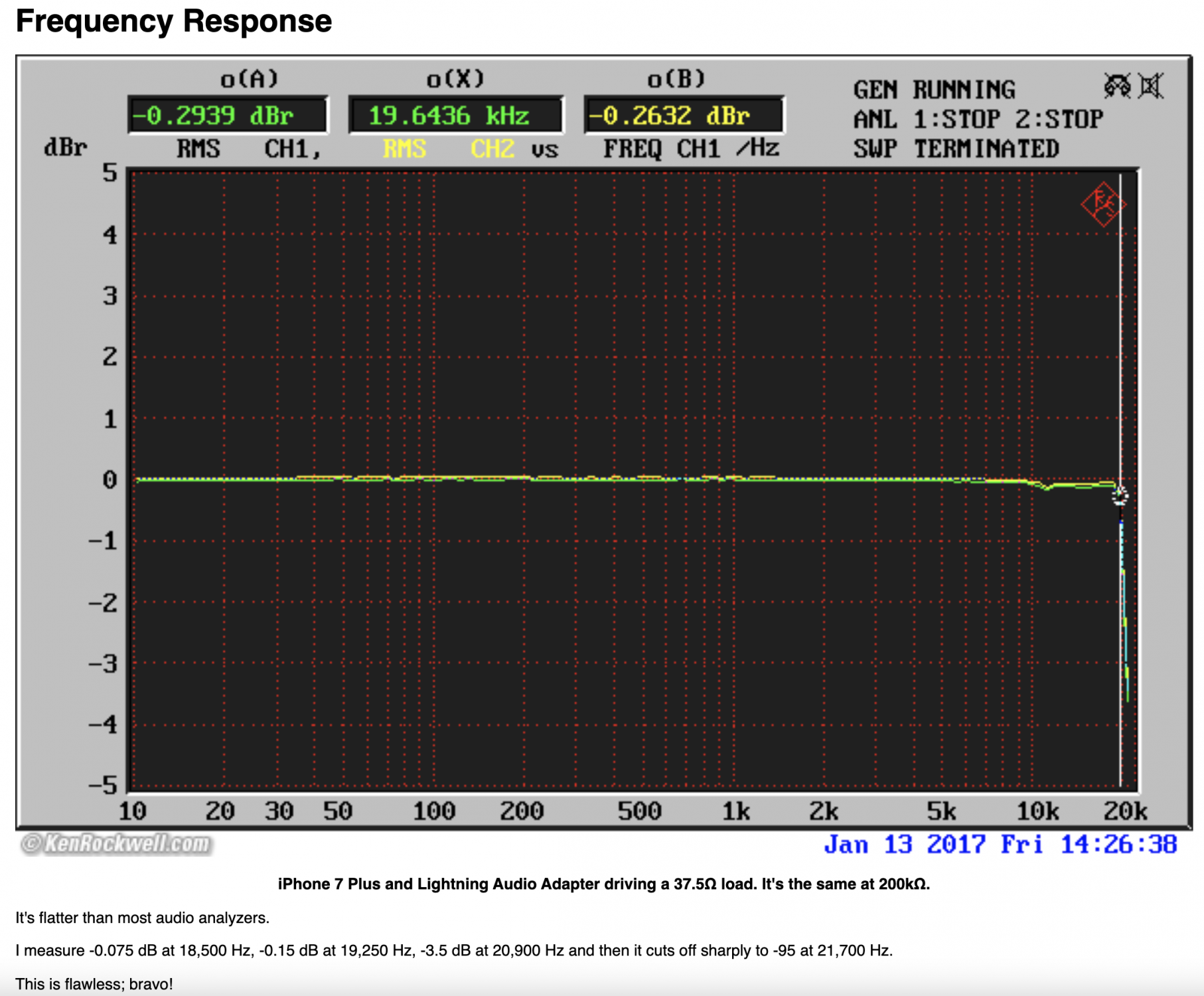Select the o(A) readout showing -0.2939 dBr
This screenshot has height=996, width=1204.
(x=228, y=116)
